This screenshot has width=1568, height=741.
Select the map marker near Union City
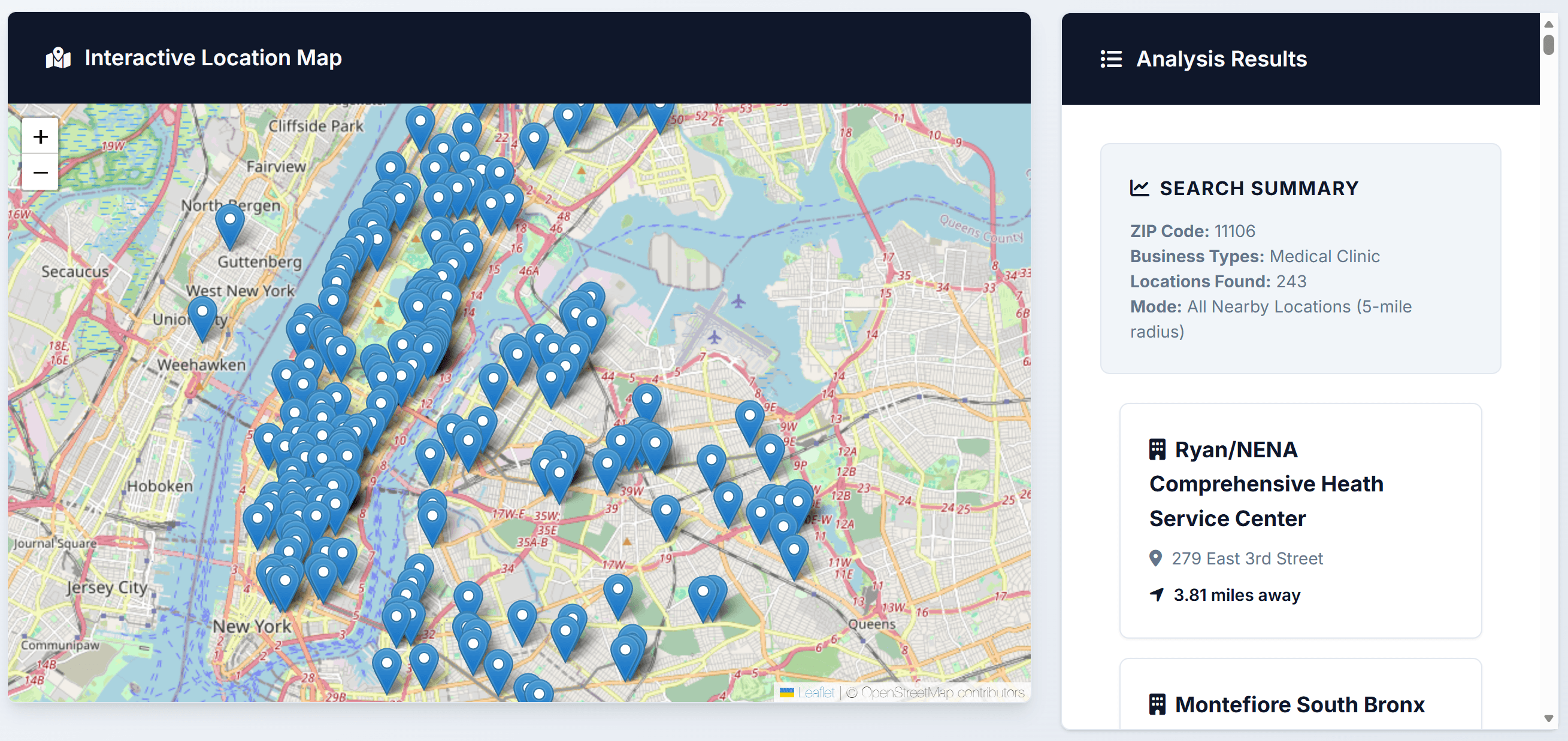coord(202,314)
